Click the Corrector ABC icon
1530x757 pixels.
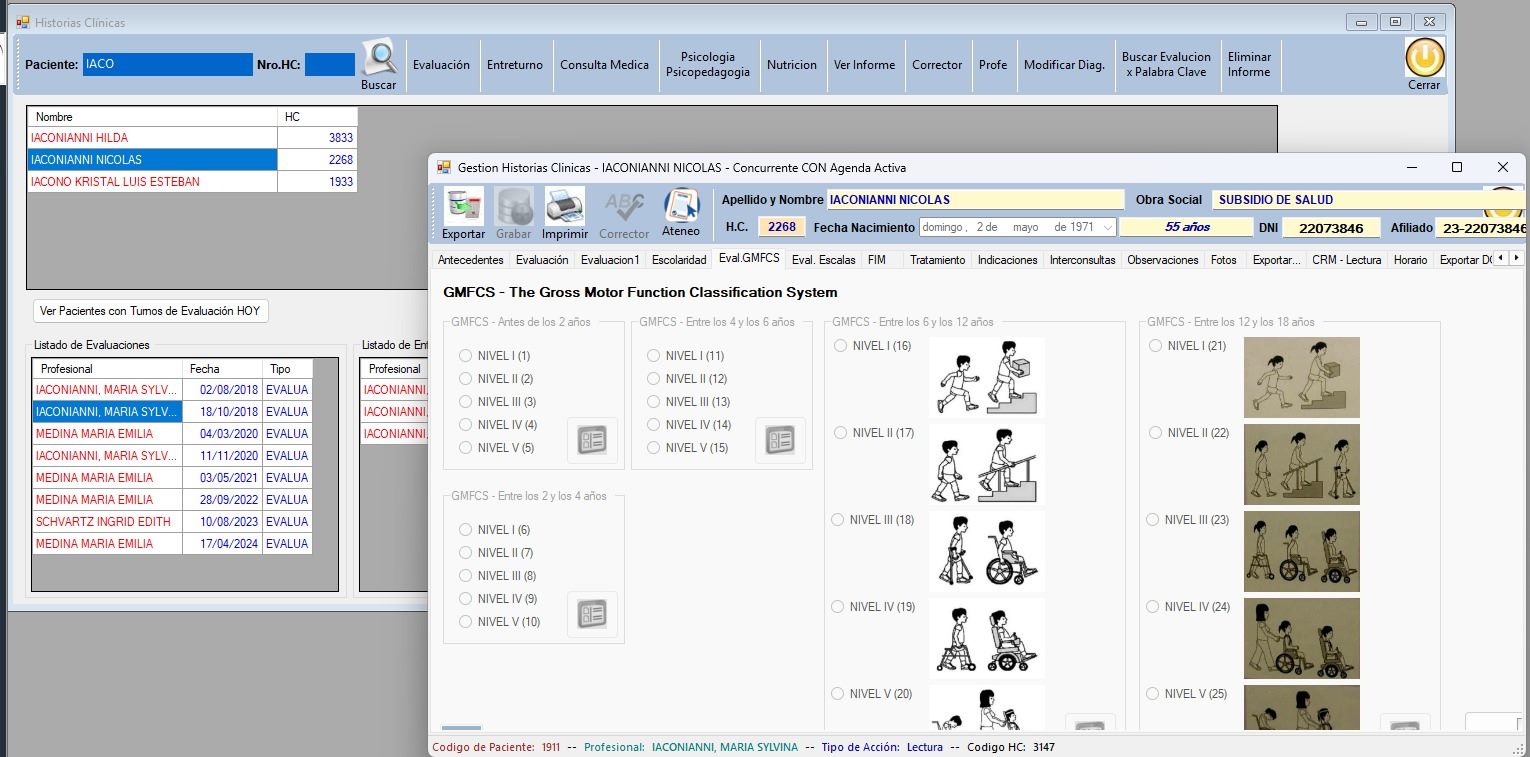click(x=624, y=206)
